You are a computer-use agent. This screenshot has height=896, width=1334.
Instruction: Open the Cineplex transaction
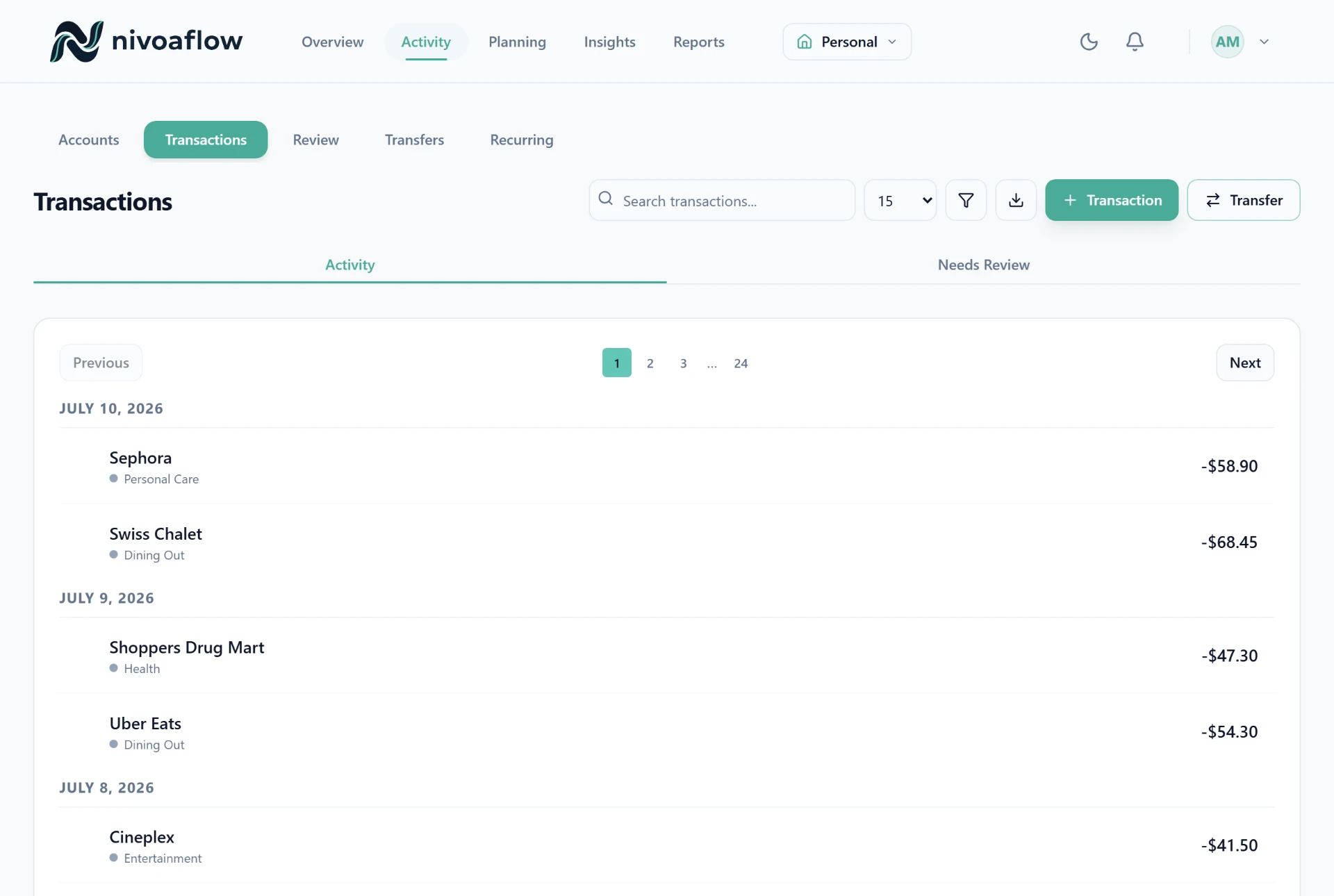(x=667, y=845)
